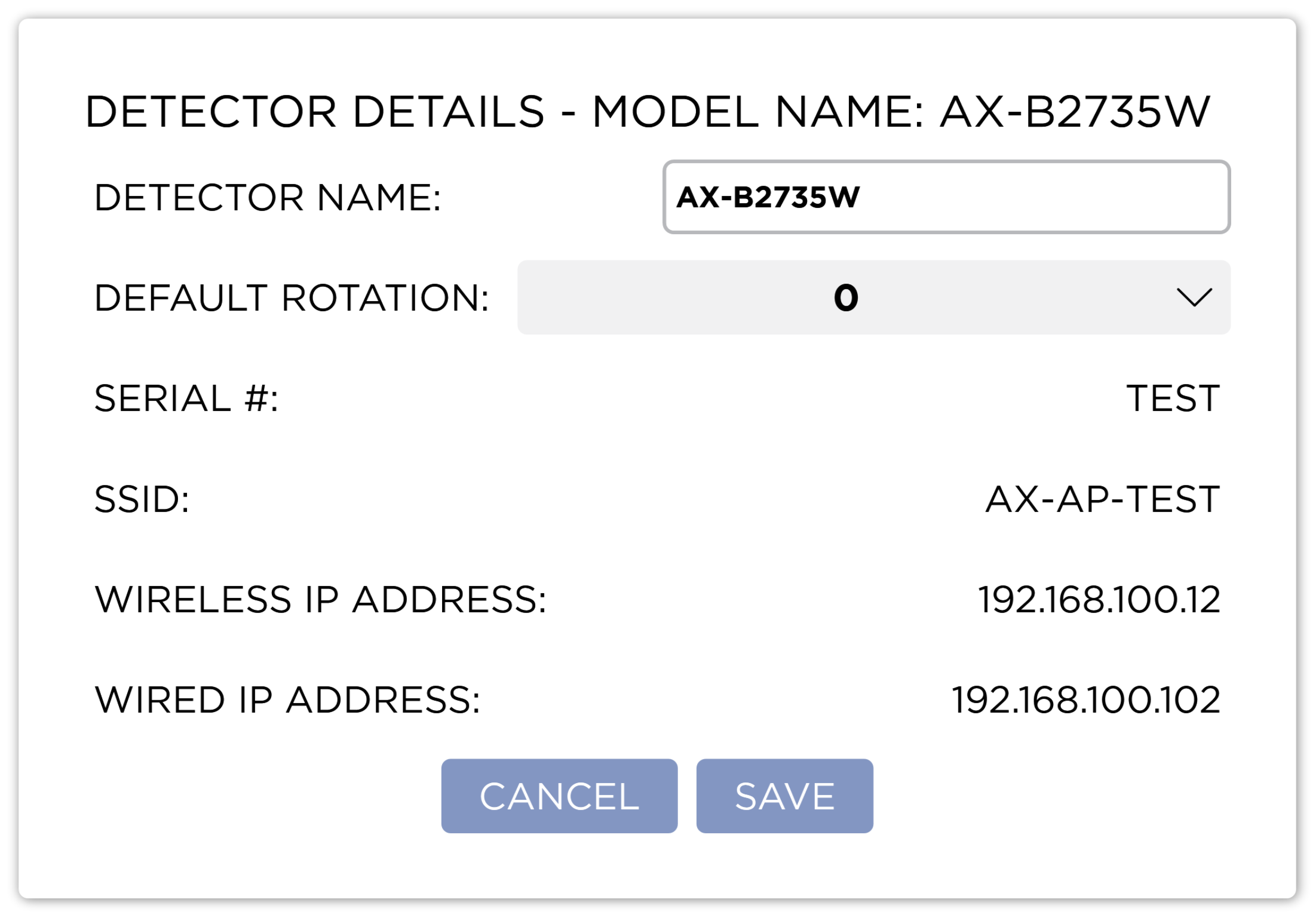Open the Default Rotation dropdown
The image size is (1316, 918).
pos(873,297)
